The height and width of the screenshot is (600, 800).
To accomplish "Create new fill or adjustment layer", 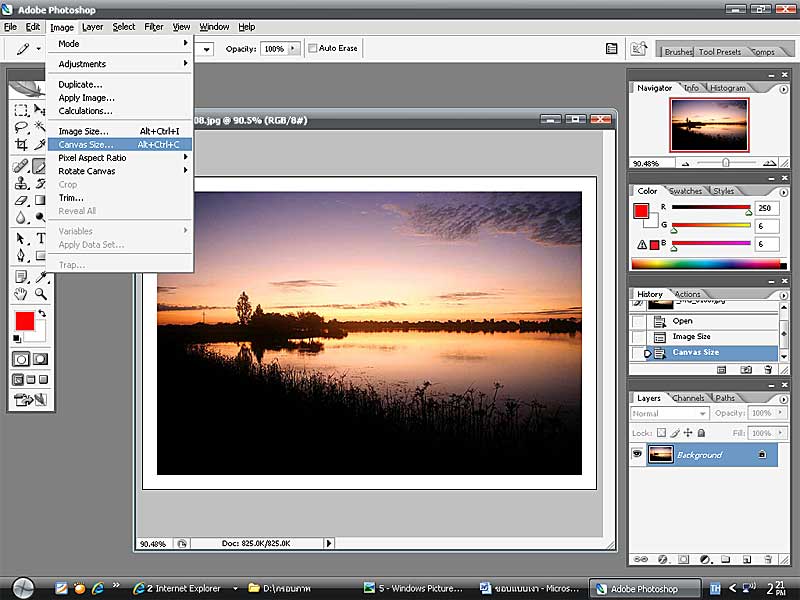I will pos(705,560).
